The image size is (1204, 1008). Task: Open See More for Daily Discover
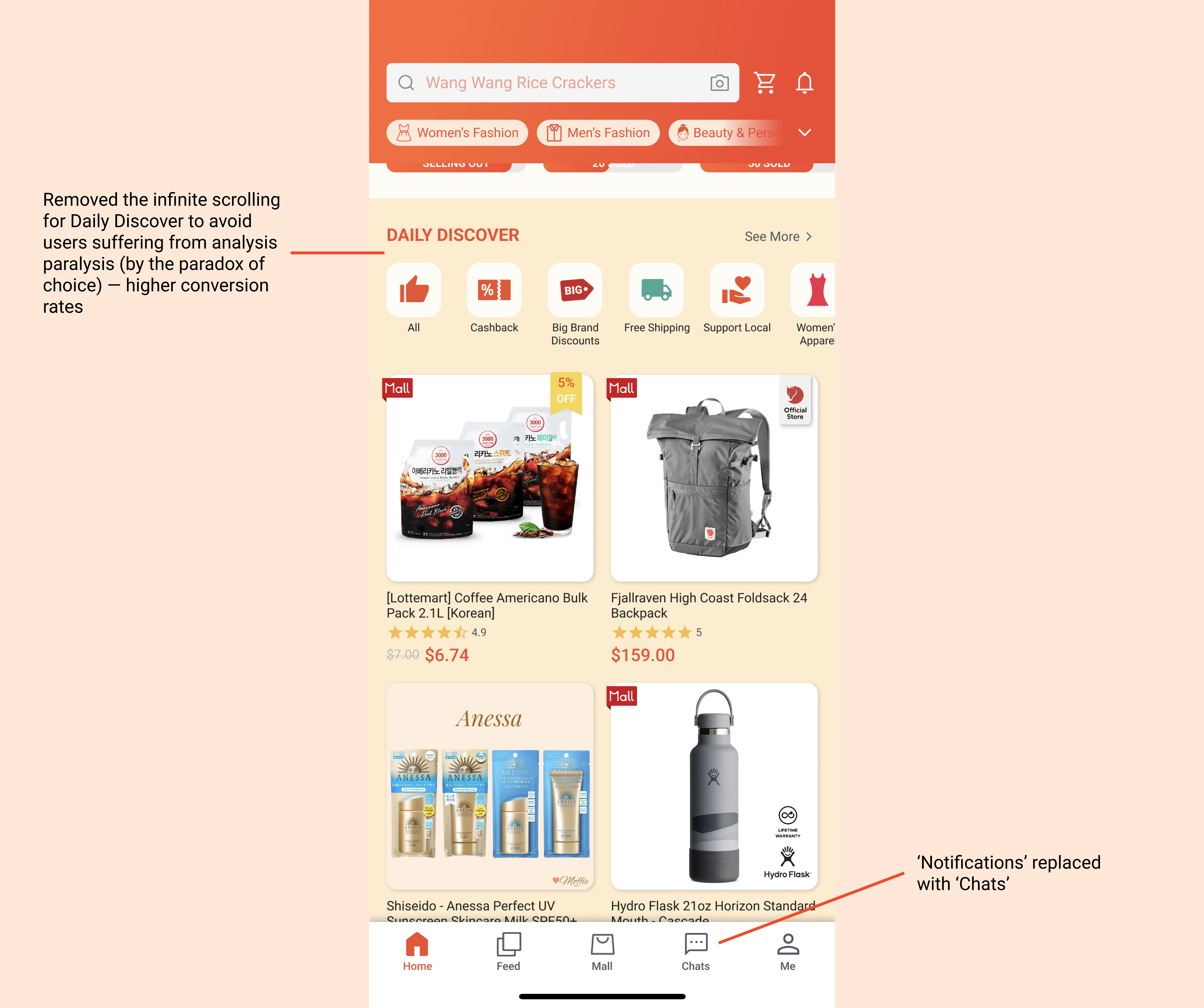[778, 237]
